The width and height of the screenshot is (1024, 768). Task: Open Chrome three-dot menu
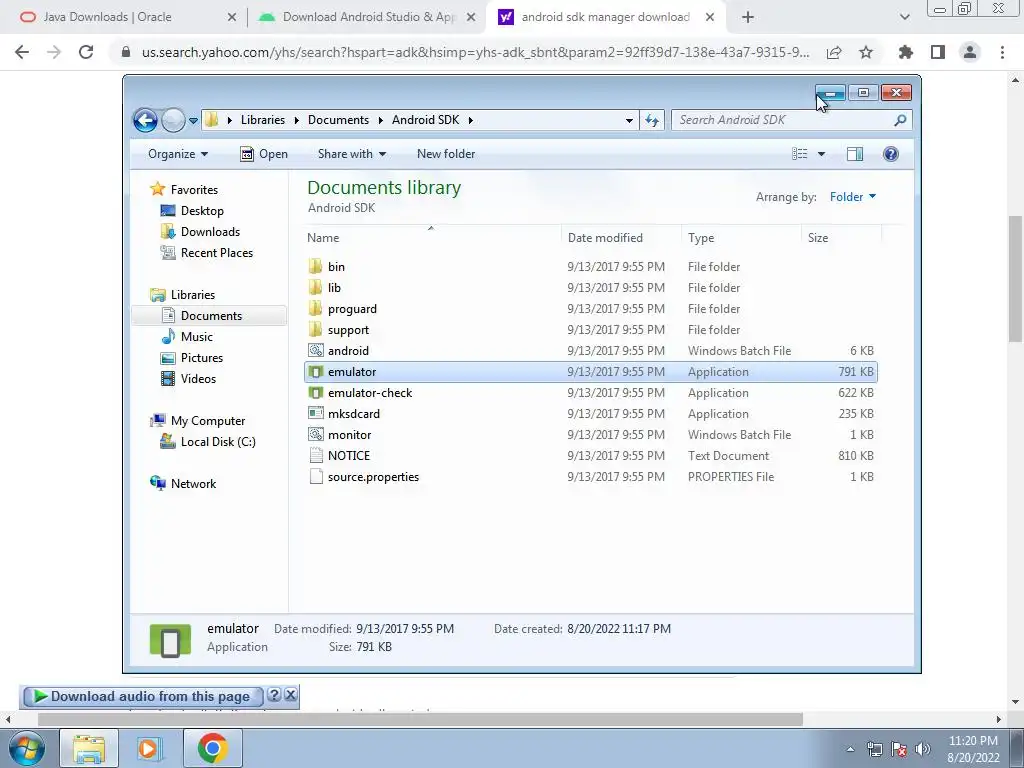(1002, 52)
